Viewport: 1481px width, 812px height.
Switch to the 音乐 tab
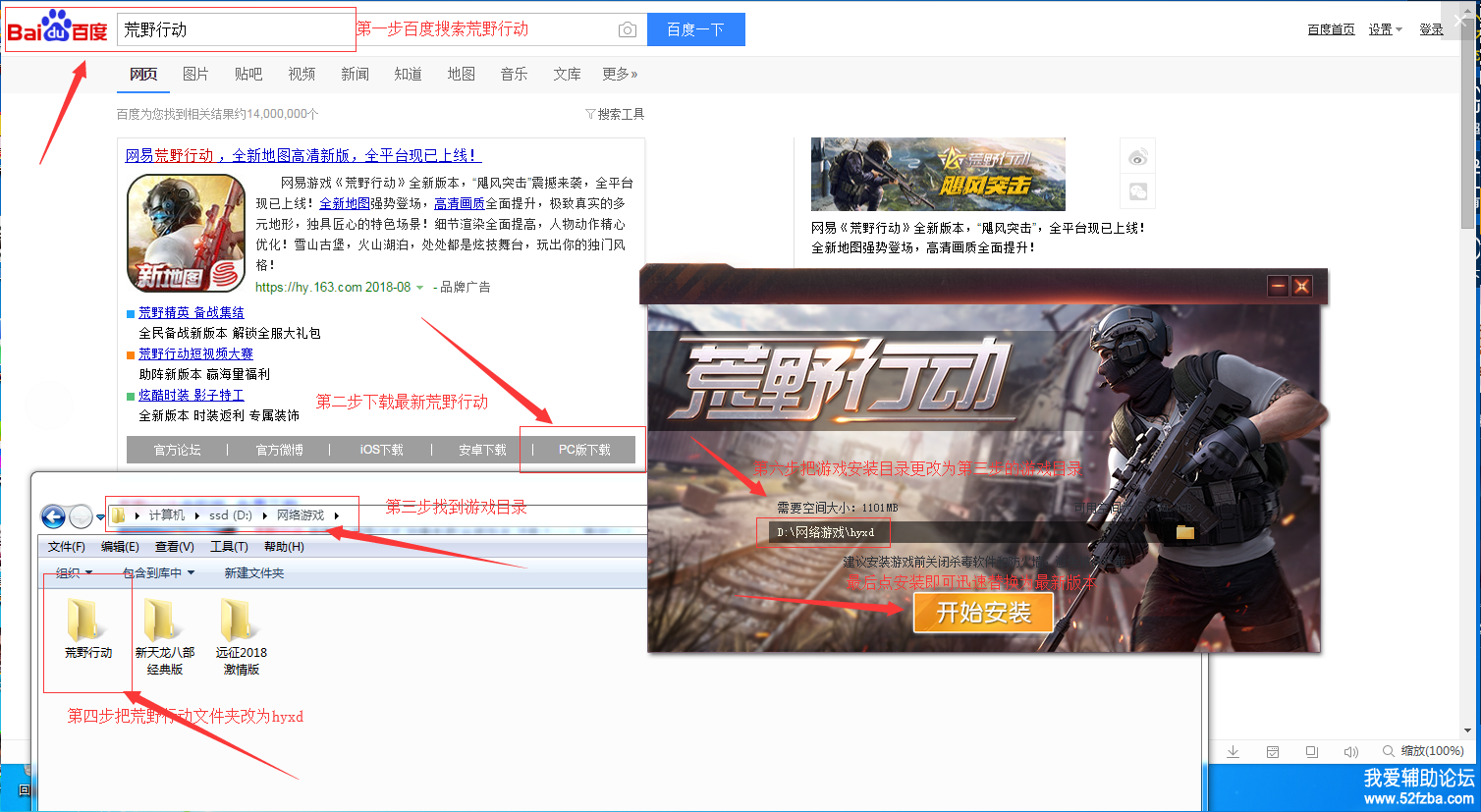click(x=514, y=74)
